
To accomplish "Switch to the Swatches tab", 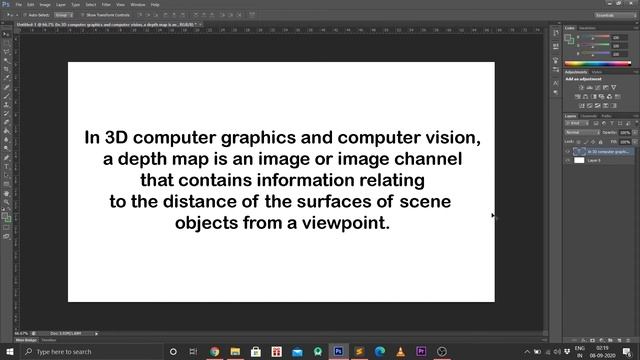I will pyautogui.click(x=587, y=28).
